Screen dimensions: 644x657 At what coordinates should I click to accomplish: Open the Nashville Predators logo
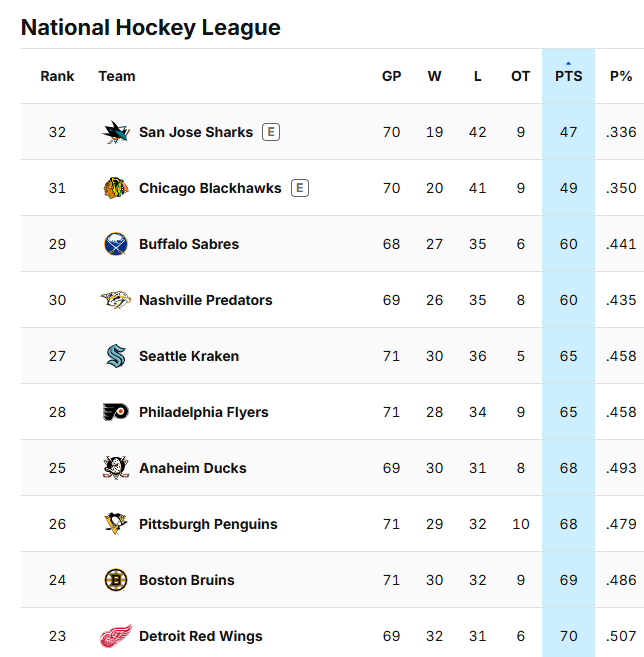[116, 300]
